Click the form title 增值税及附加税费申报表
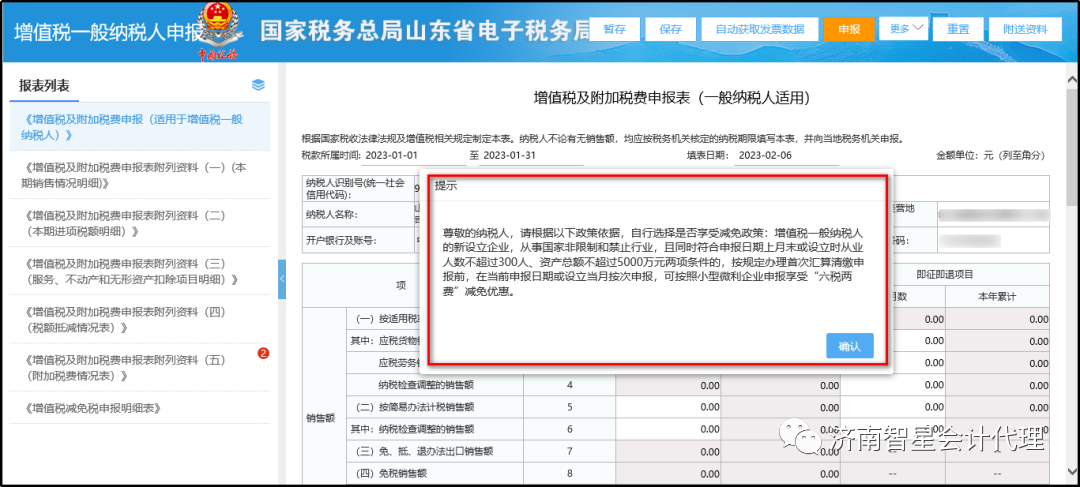Image resolution: width=1080 pixels, height=487 pixels. pyautogui.click(x=672, y=99)
